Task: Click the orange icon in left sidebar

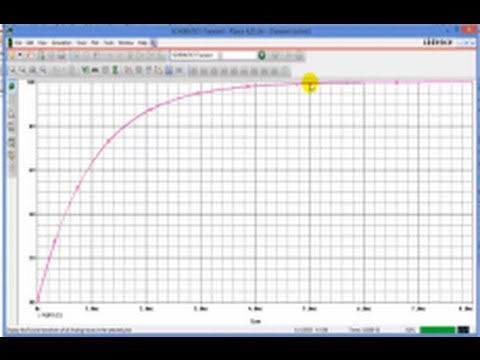Action: 12,156
